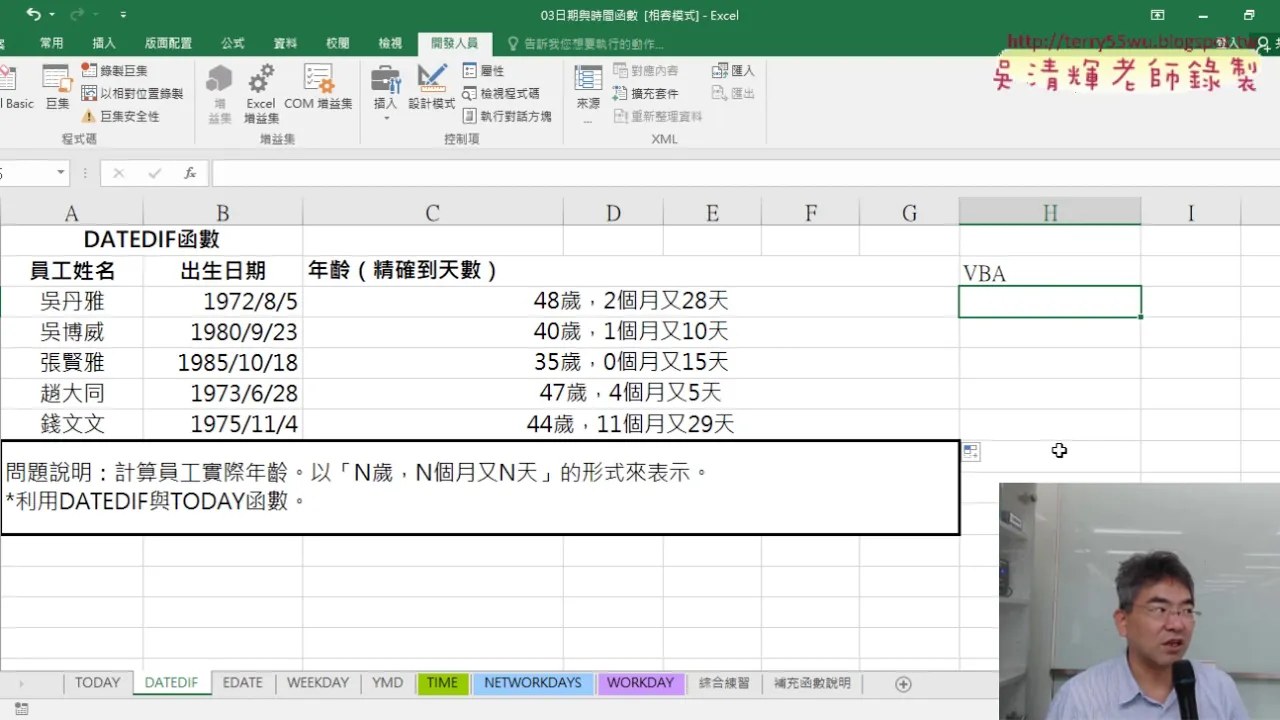This screenshot has height=720, width=1280.
Task: Switch to the green TIME sheet tab
Action: click(442, 683)
